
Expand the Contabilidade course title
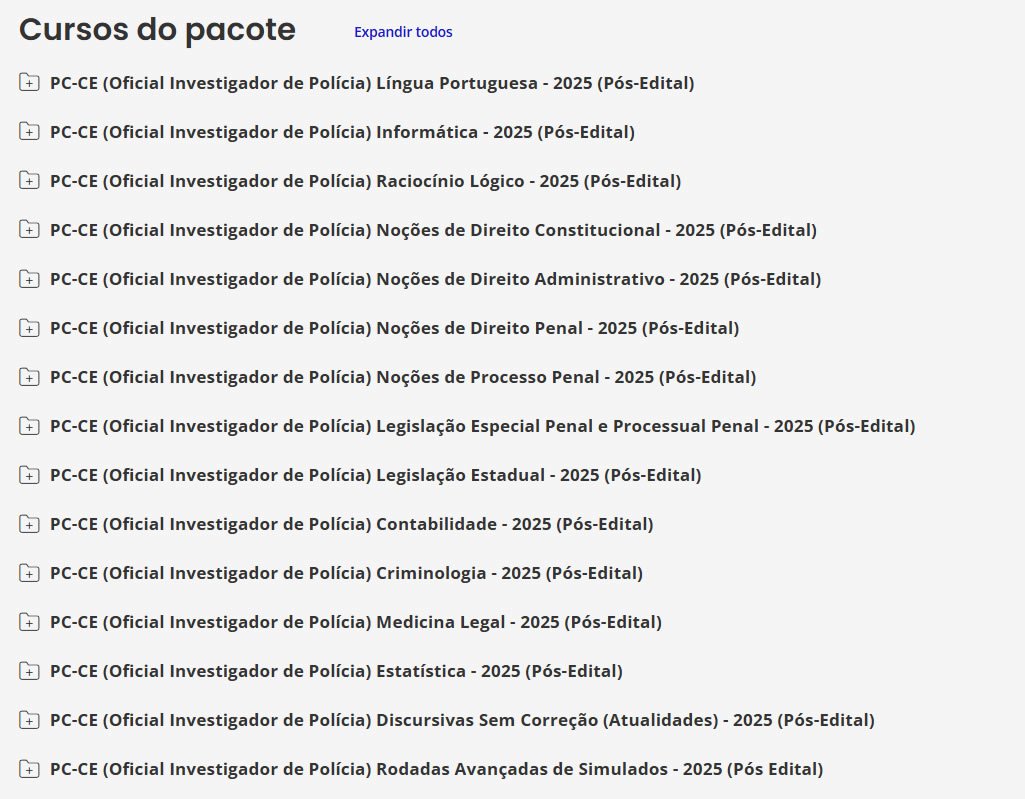[x=351, y=524]
